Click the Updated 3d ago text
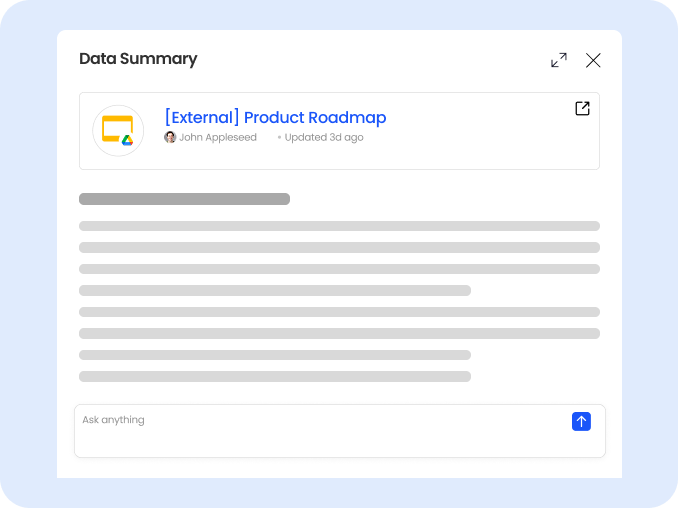Screen dimensions: 678x508 click(324, 137)
